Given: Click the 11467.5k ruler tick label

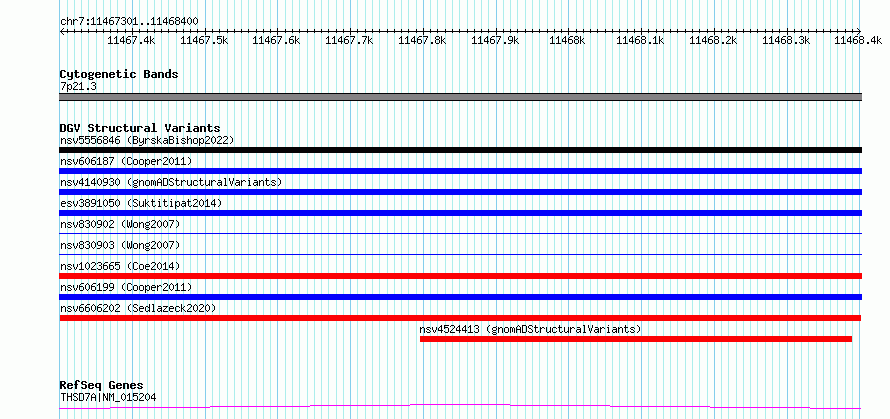Looking at the screenshot, I should pyautogui.click(x=204, y=40).
